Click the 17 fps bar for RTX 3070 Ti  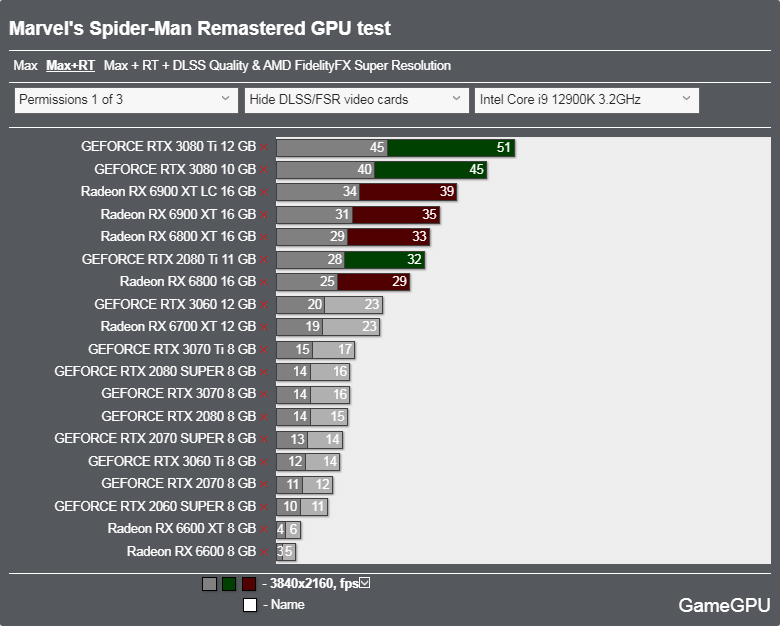[x=333, y=350]
